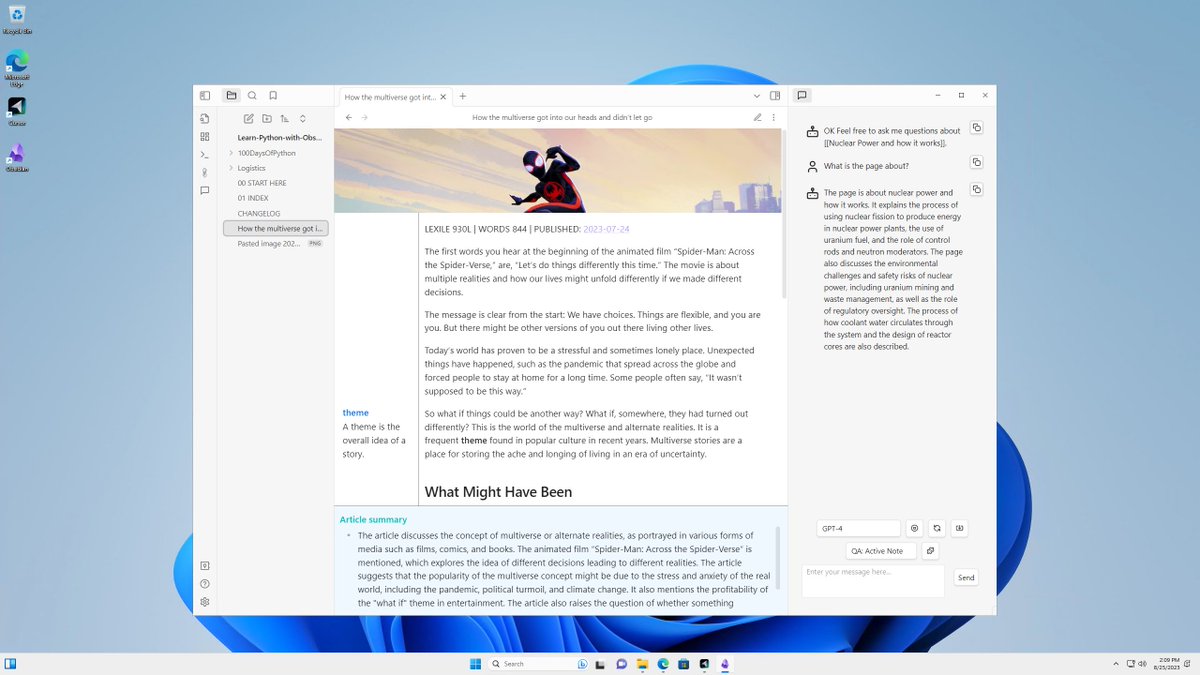Collapse or expand all folders icon
This screenshot has width=1200, height=675.
(303, 119)
